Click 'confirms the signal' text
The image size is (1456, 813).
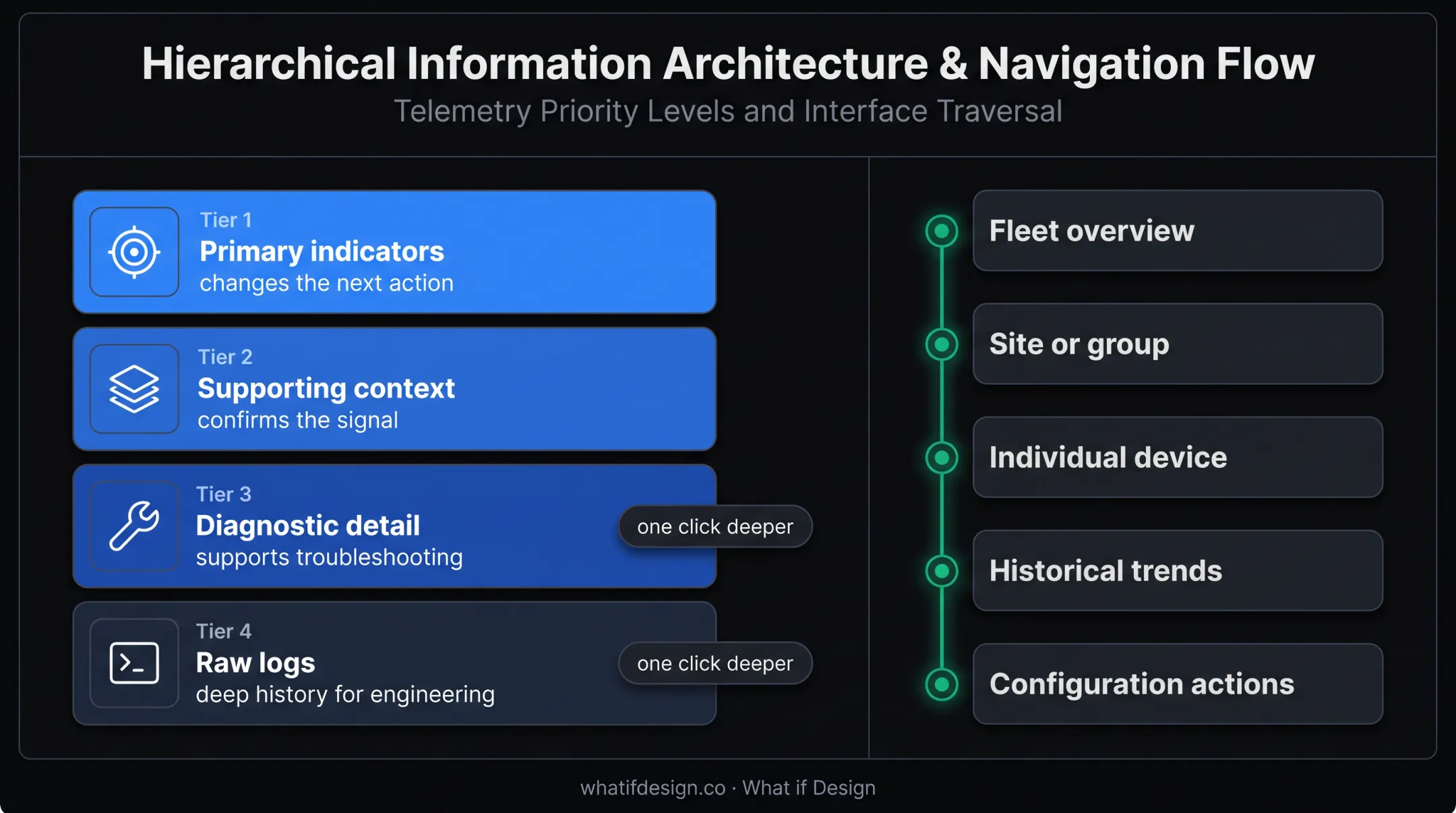click(298, 421)
